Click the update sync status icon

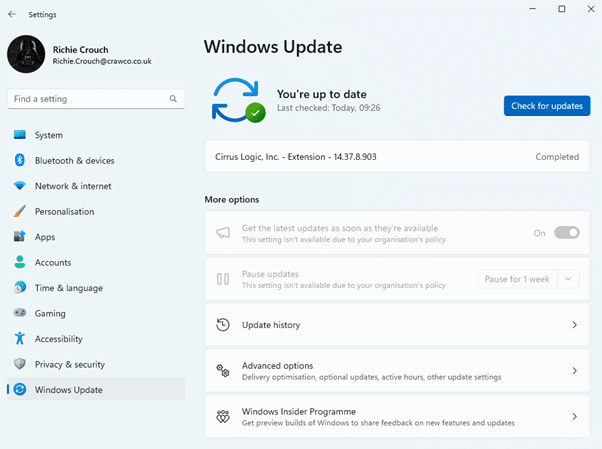(238, 100)
